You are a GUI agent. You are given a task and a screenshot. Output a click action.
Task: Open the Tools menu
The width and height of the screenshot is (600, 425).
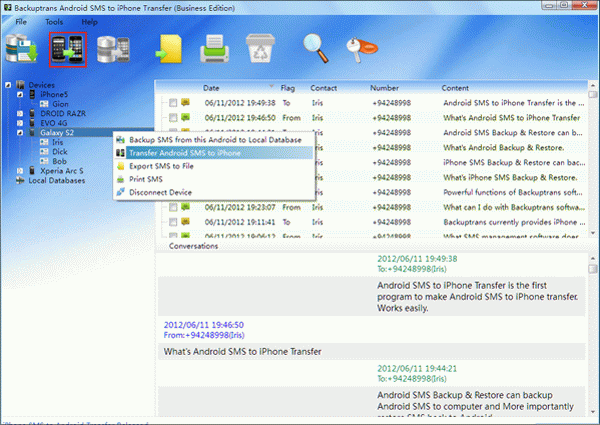point(54,22)
